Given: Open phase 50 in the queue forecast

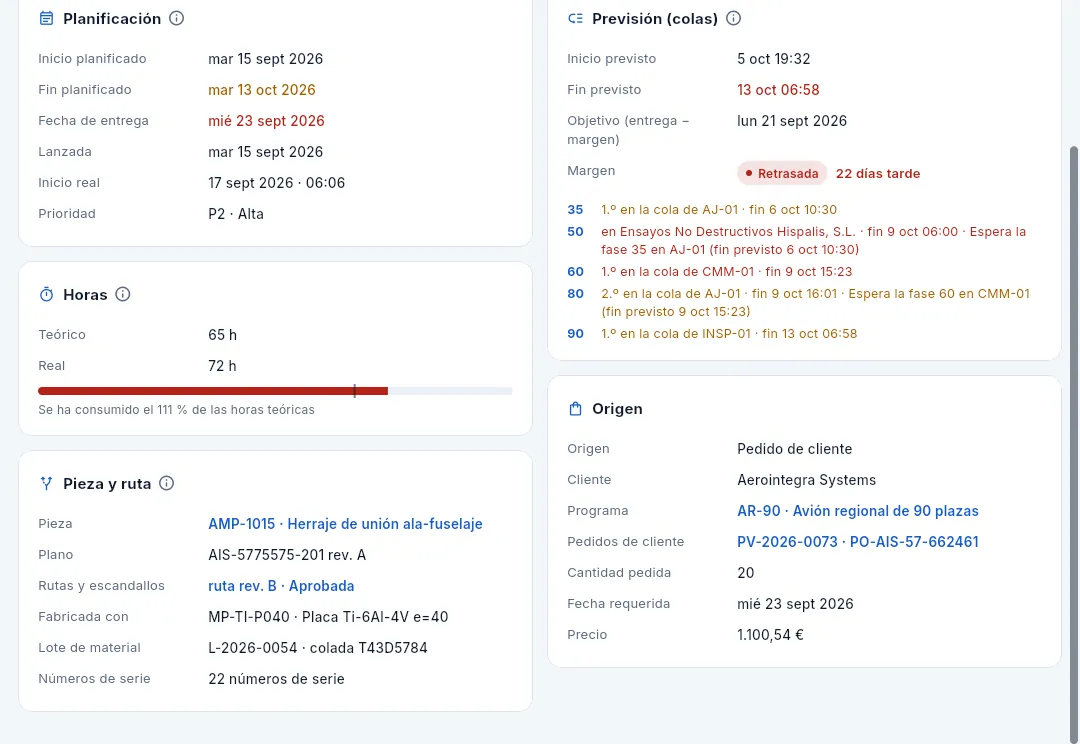Looking at the screenshot, I should click(x=575, y=231).
